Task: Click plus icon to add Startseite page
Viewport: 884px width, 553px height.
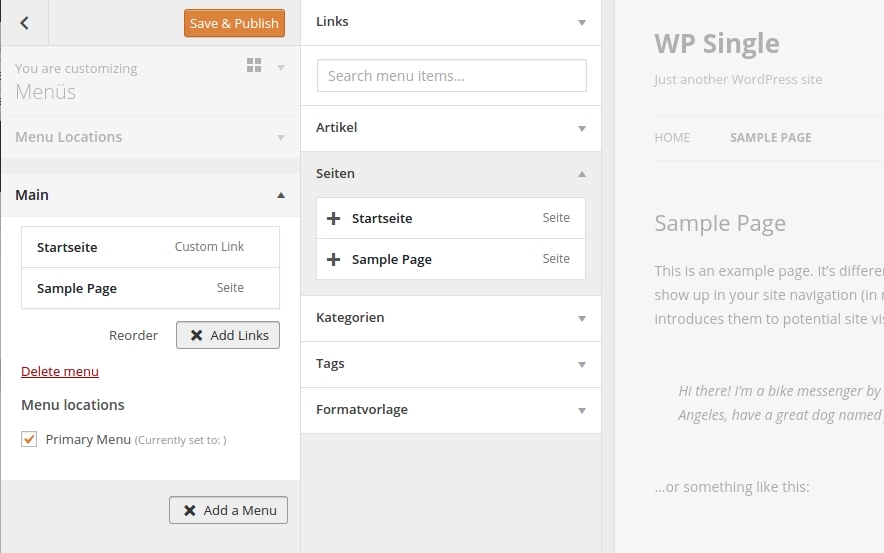Action: 333,218
